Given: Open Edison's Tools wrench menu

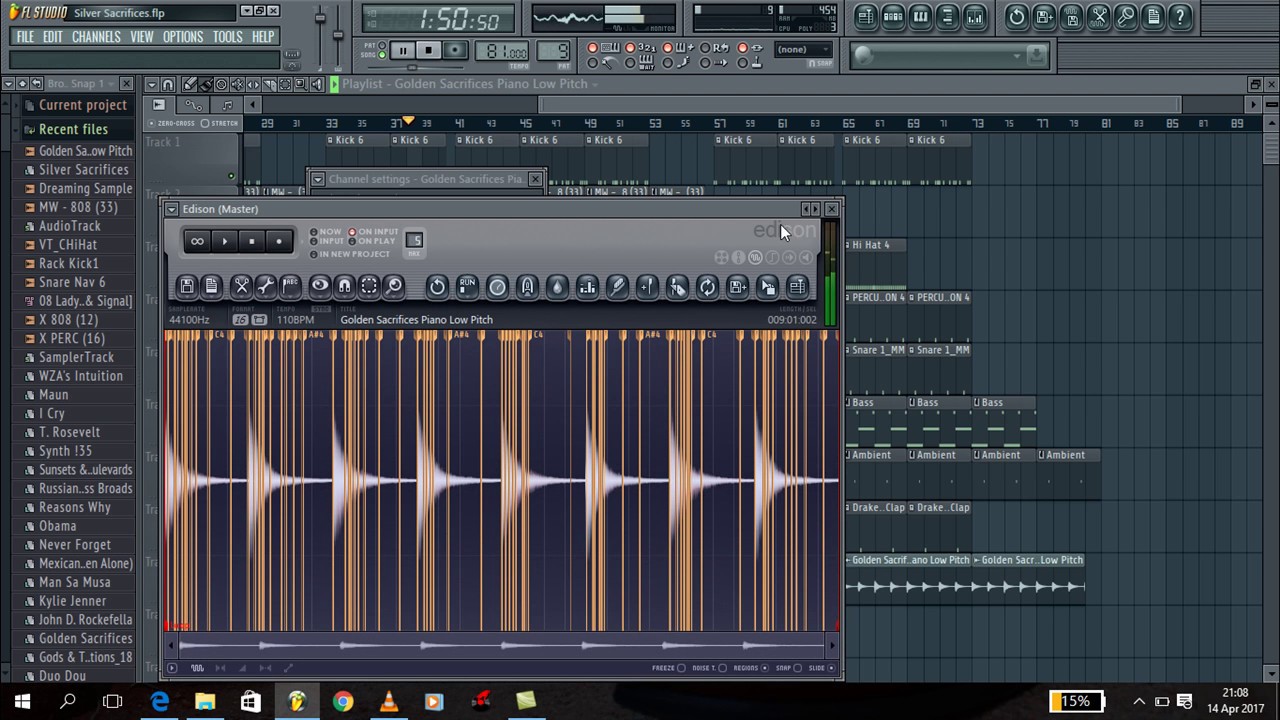Looking at the screenshot, I should pos(265,287).
